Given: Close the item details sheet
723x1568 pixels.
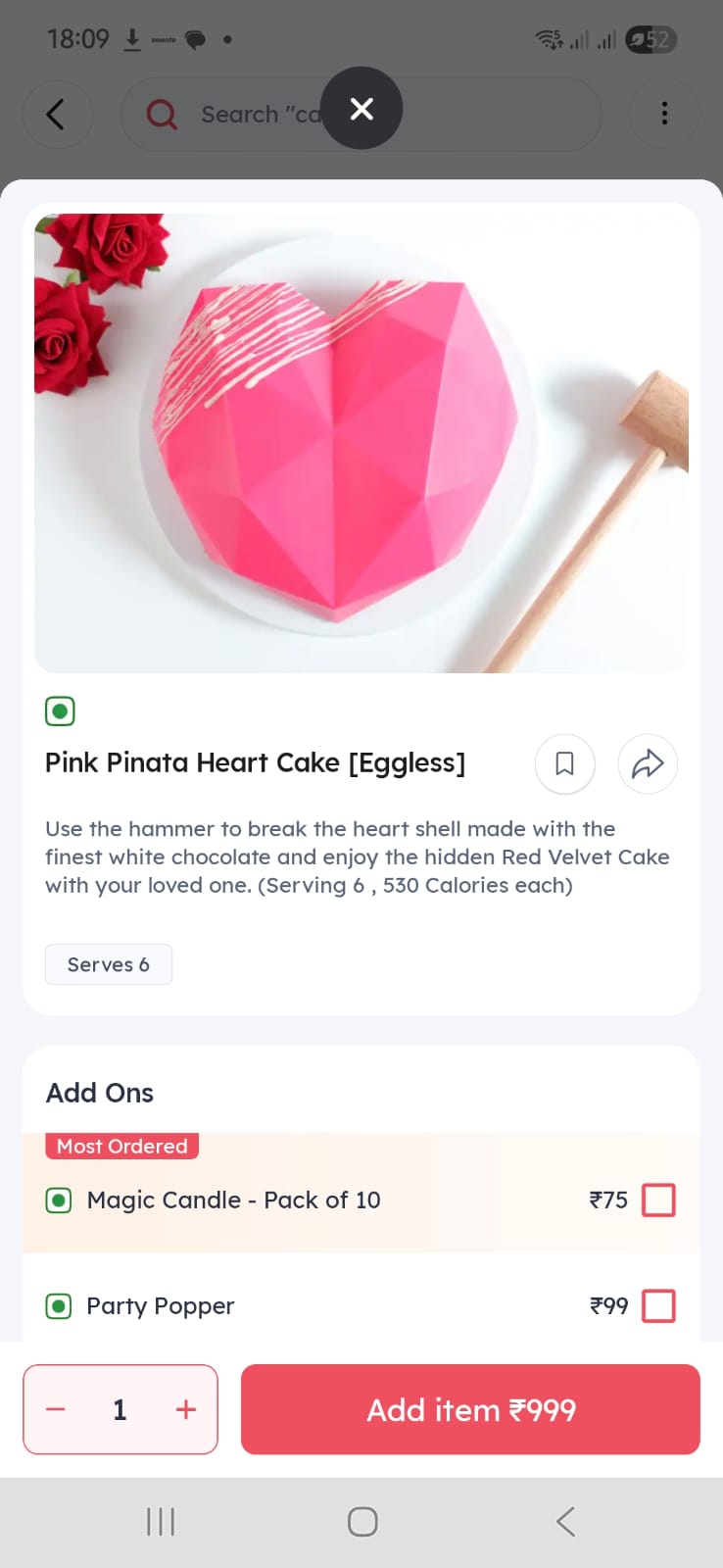Looking at the screenshot, I should click(x=361, y=108).
